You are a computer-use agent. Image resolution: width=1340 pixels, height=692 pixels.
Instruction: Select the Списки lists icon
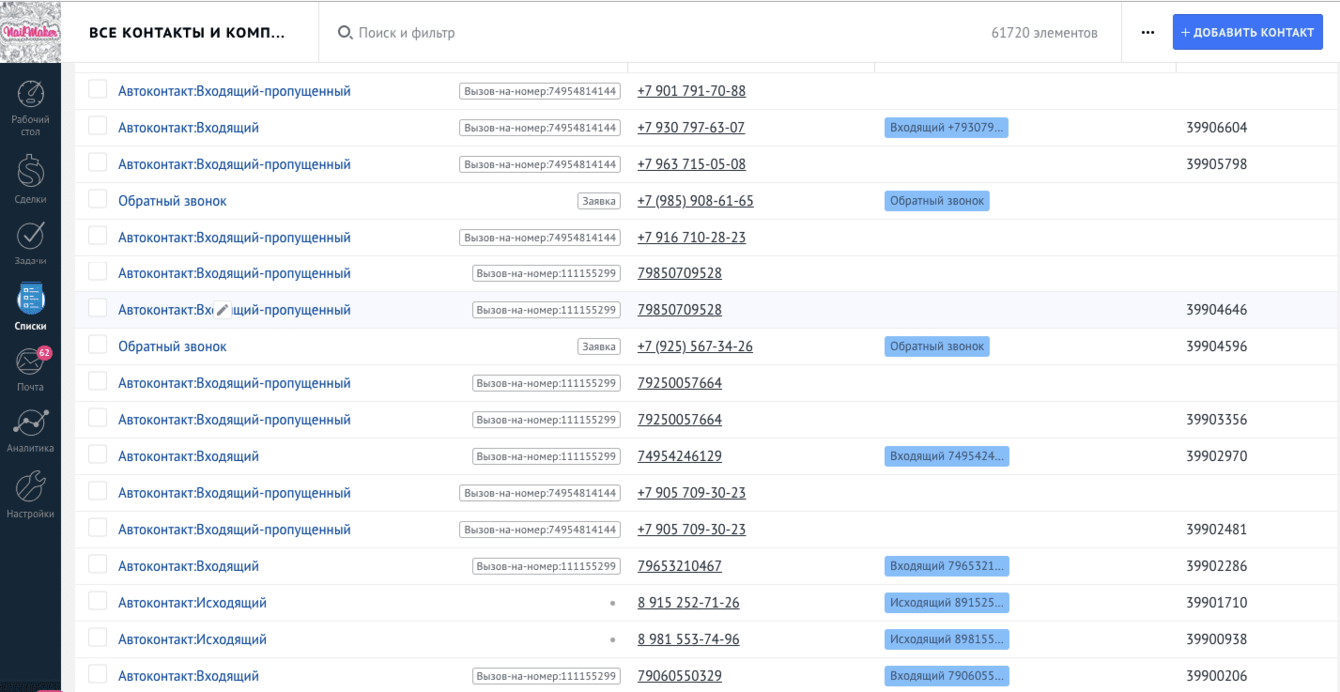coord(30,300)
